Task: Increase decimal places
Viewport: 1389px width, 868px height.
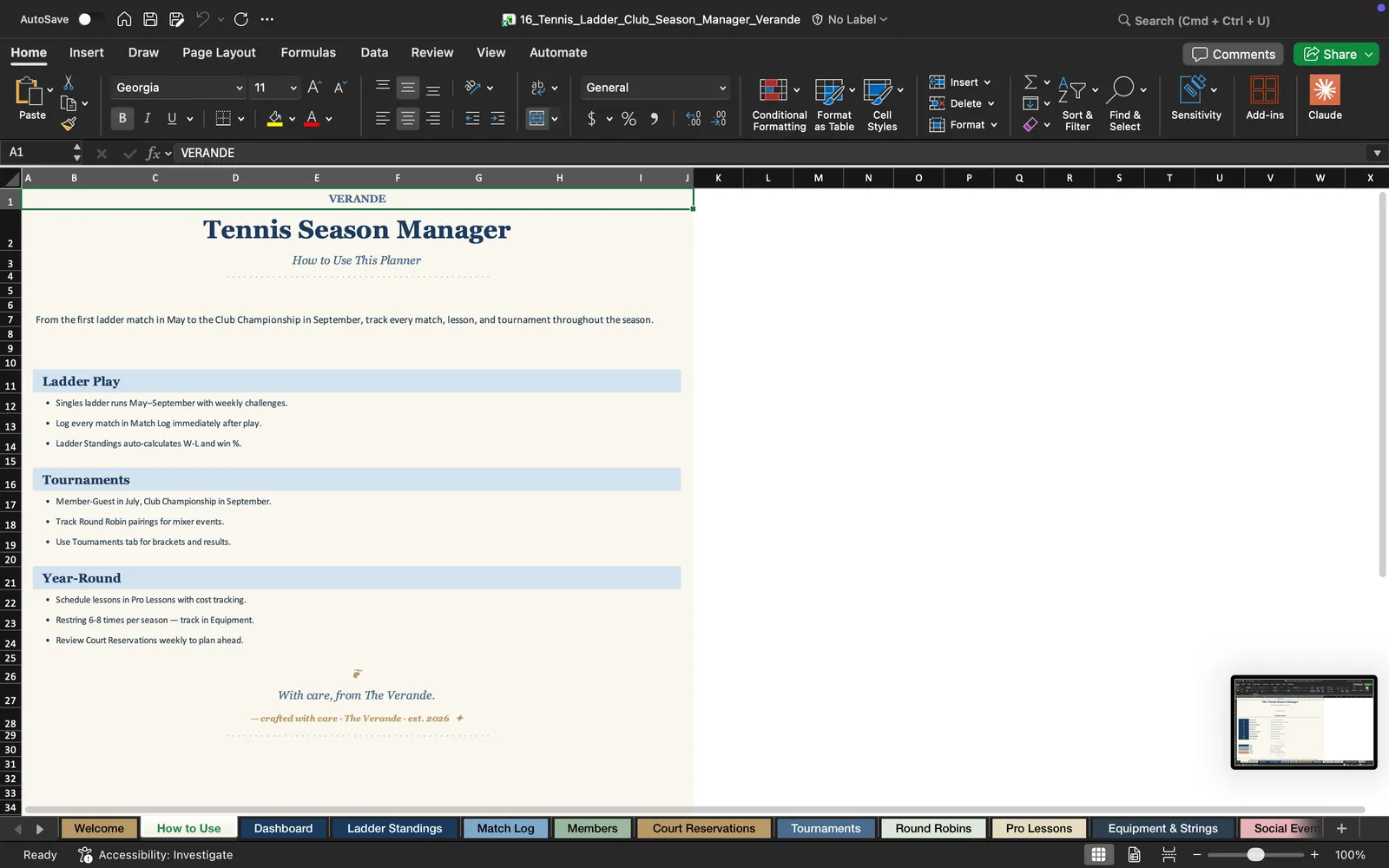Action: point(693,119)
